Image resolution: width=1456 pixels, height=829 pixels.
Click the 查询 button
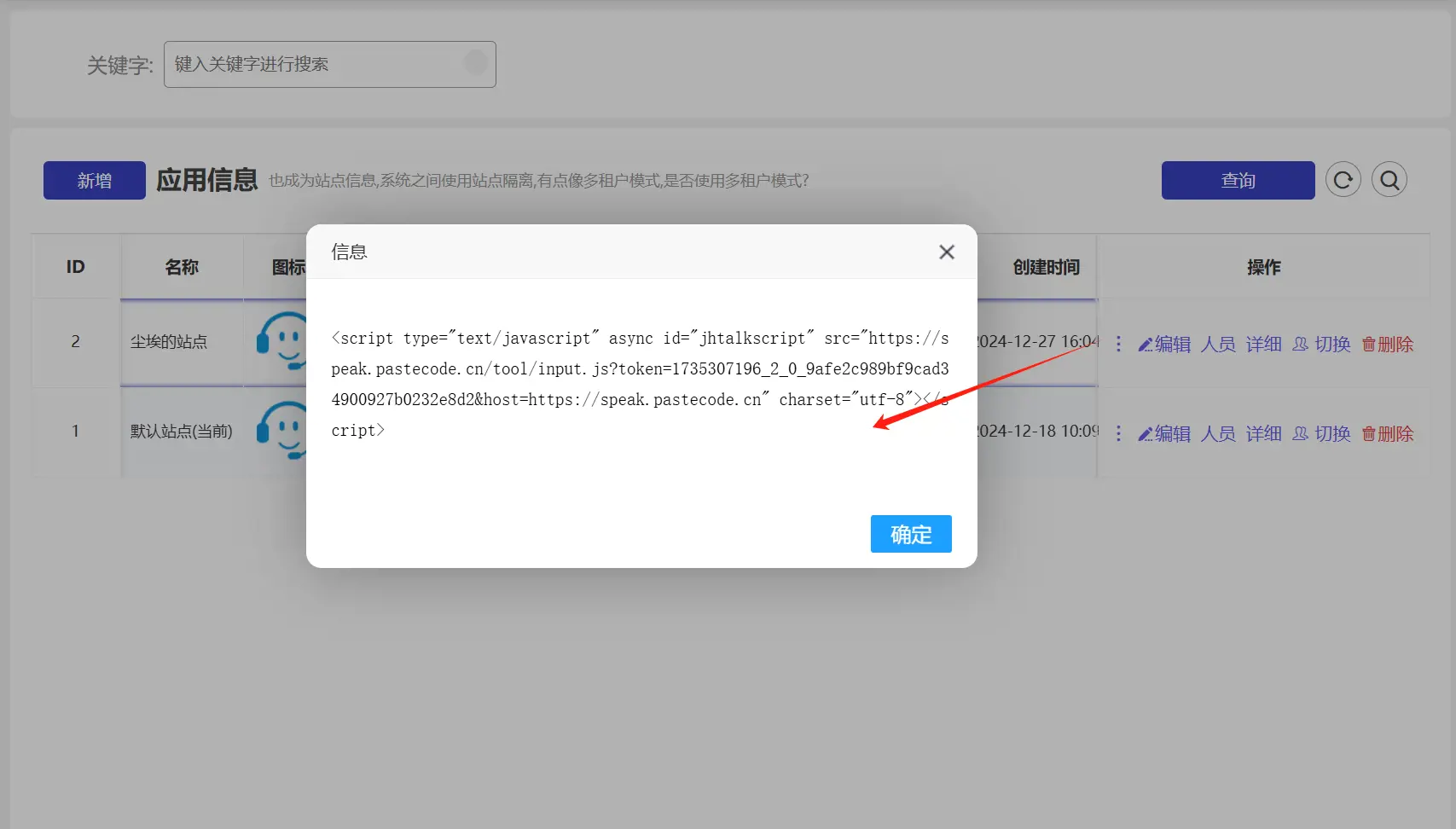[1238, 180]
